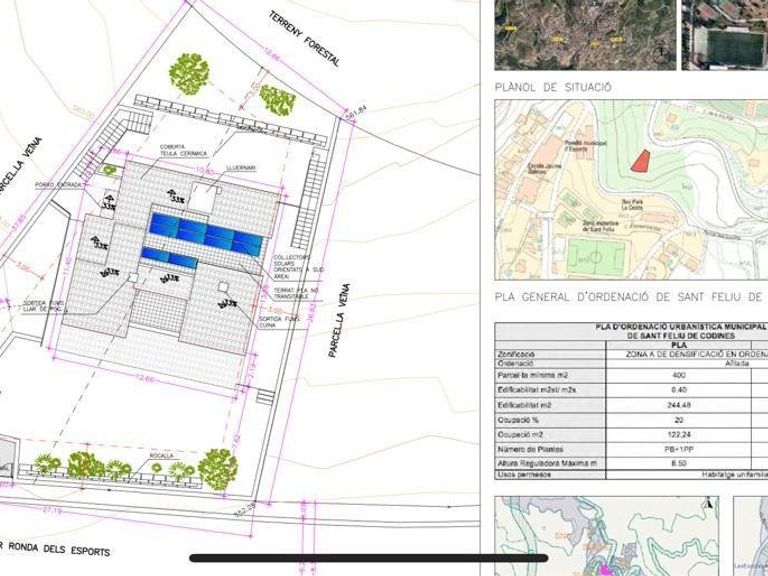This screenshot has width=768, height=576.
Task: Click the 'Zona esportiva de Sant Feliu' map label
Action: tap(600, 225)
